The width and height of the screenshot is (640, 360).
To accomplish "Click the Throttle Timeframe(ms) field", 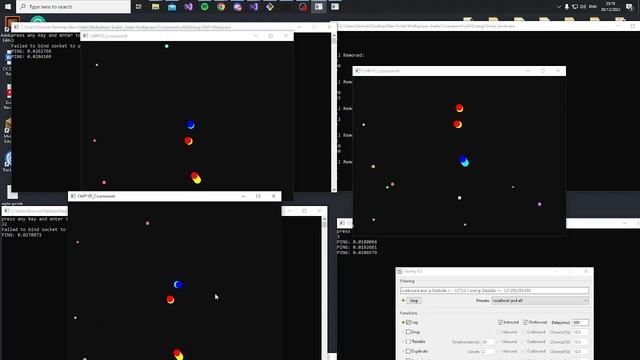I will 488,342.
